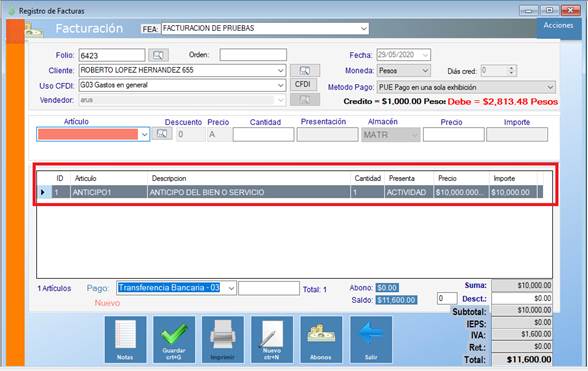The height and width of the screenshot is (371, 588).
Task: Click the ANTICIPO DEL BIEN O SERVICIO description cell
Action: click(x=249, y=192)
